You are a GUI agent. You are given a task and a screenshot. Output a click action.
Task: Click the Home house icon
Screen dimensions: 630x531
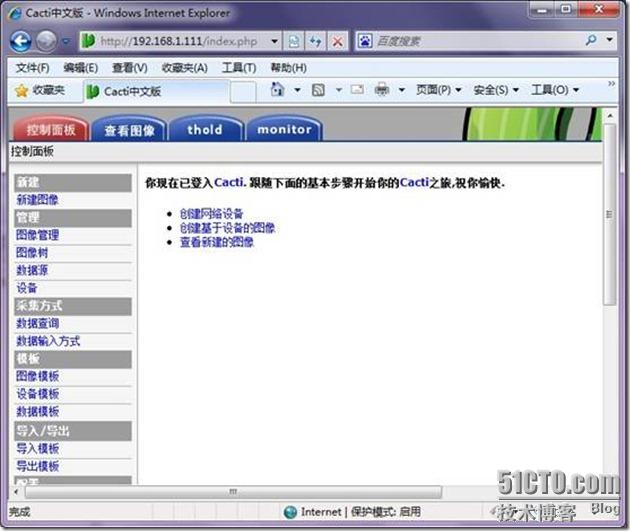(278, 89)
